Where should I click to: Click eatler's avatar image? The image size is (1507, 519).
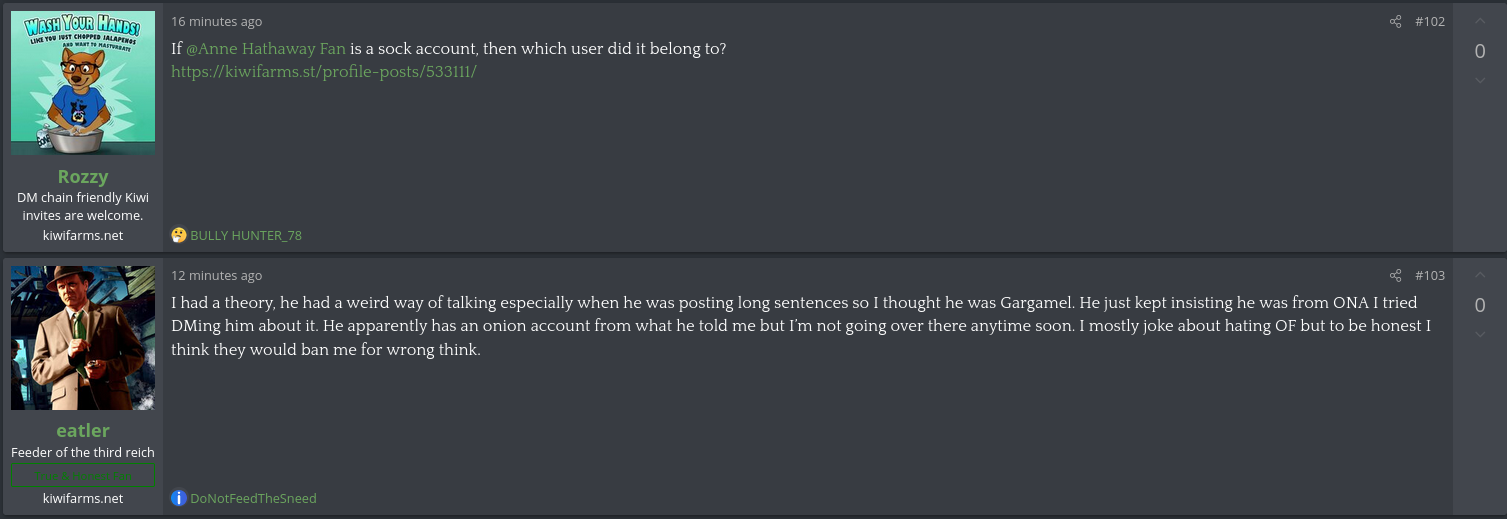pyautogui.click(x=83, y=338)
